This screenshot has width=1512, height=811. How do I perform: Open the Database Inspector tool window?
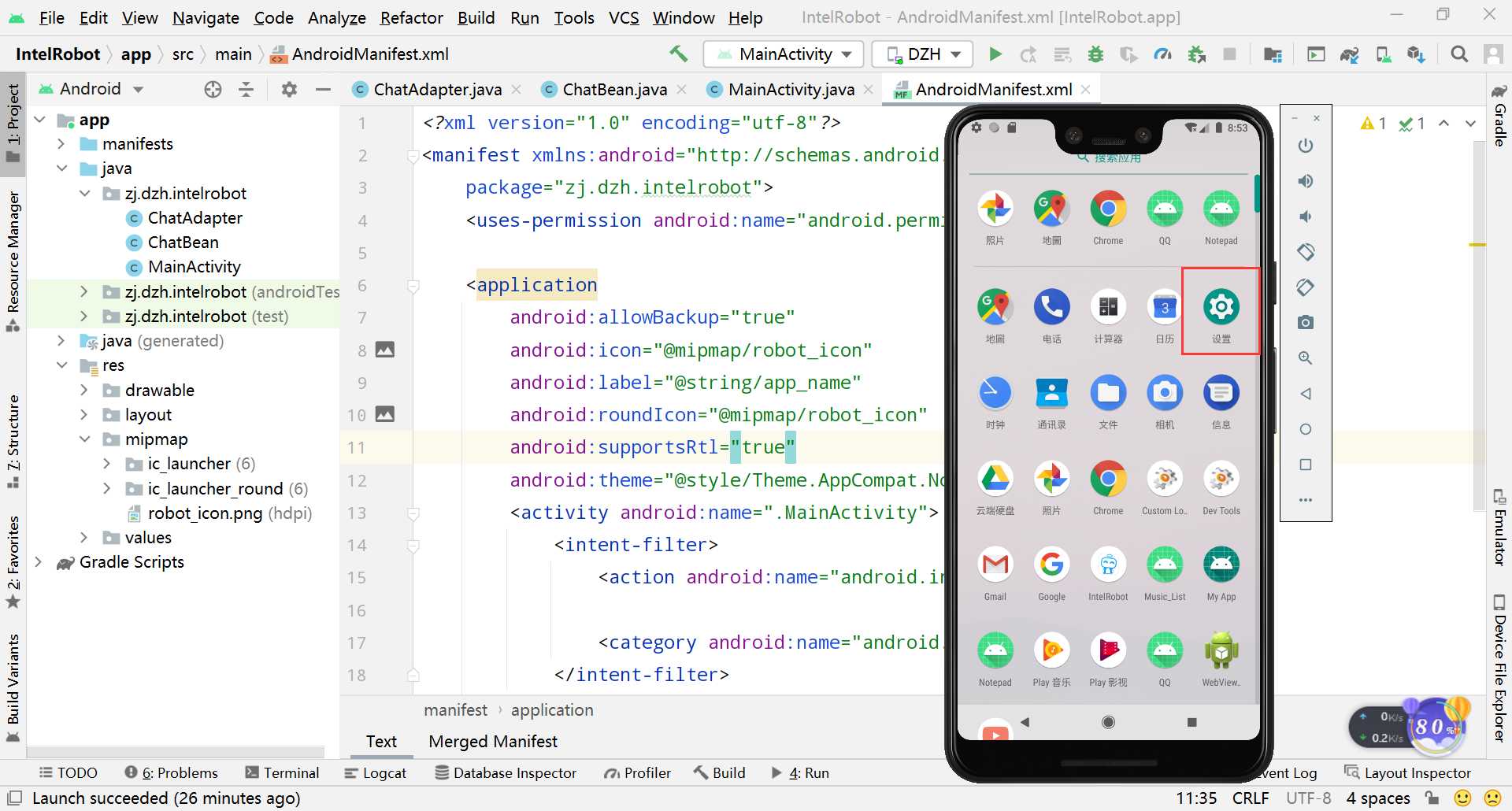(506, 773)
